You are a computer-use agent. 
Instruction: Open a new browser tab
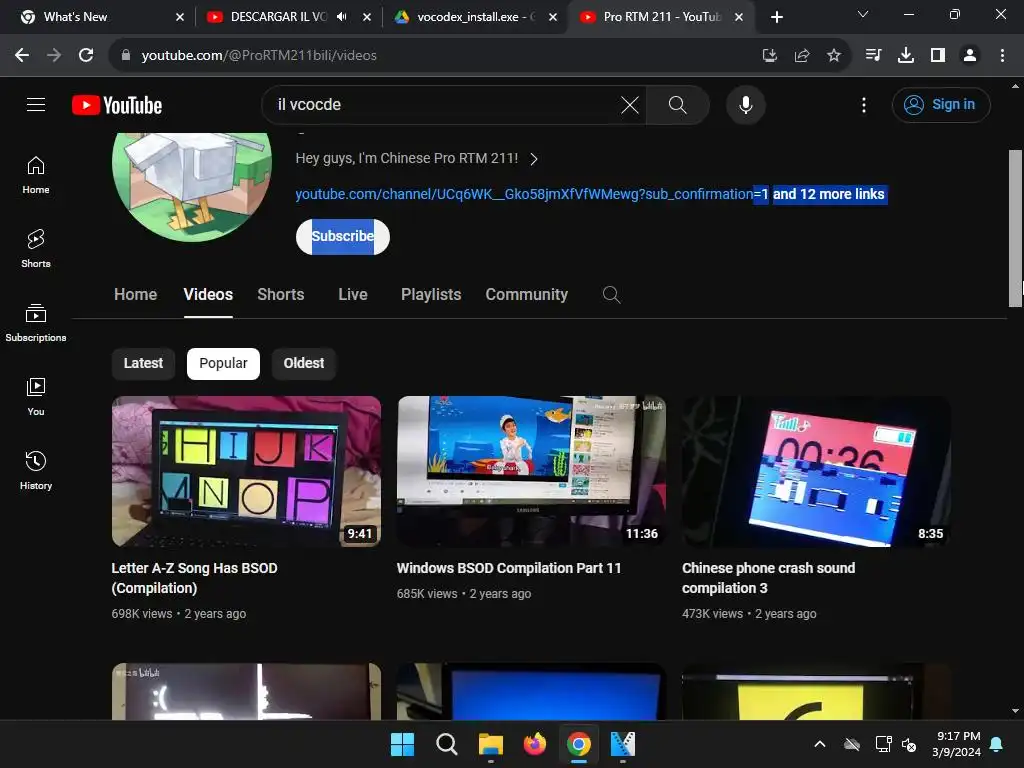click(776, 17)
